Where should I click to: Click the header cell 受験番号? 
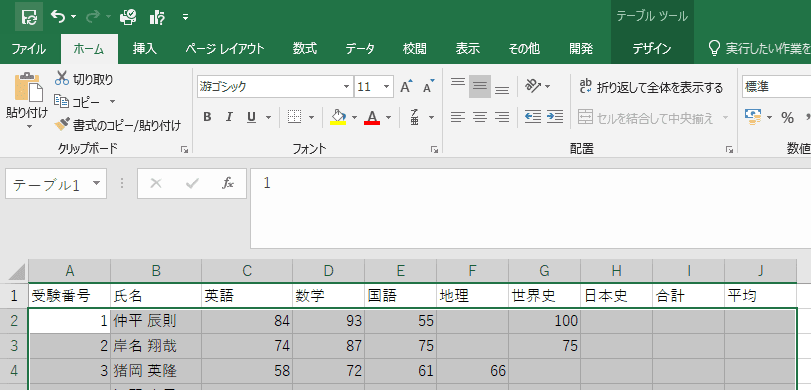pyautogui.click(x=69, y=296)
